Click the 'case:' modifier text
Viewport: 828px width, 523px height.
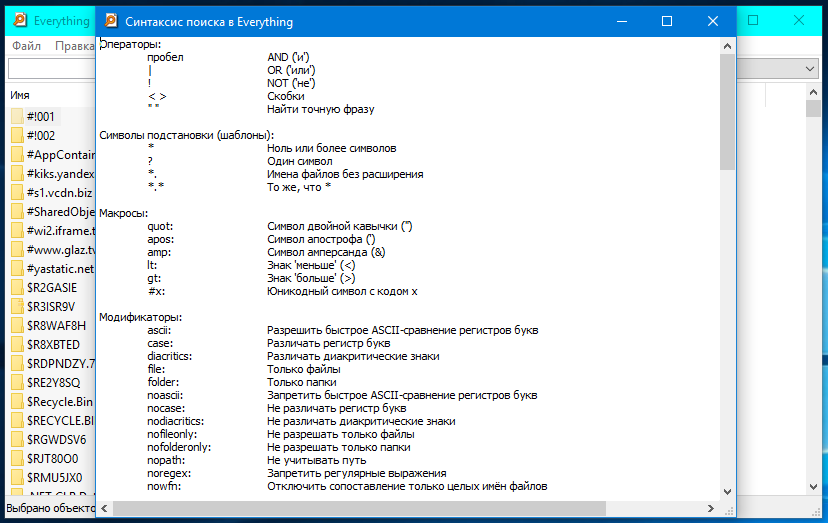tap(160, 343)
